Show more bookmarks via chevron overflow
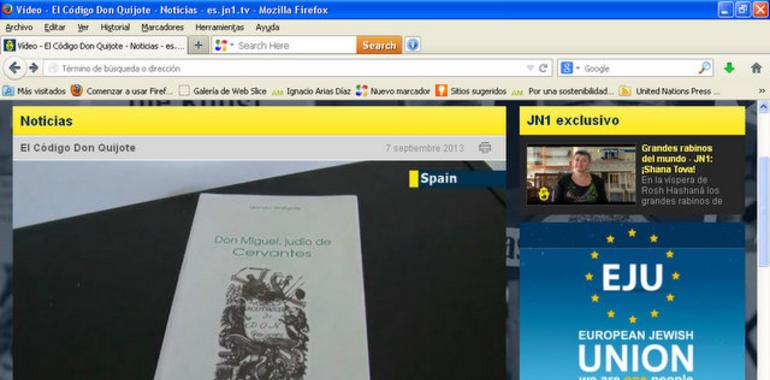This screenshot has width=770, height=380. pyautogui.click(x=762, y=91)
